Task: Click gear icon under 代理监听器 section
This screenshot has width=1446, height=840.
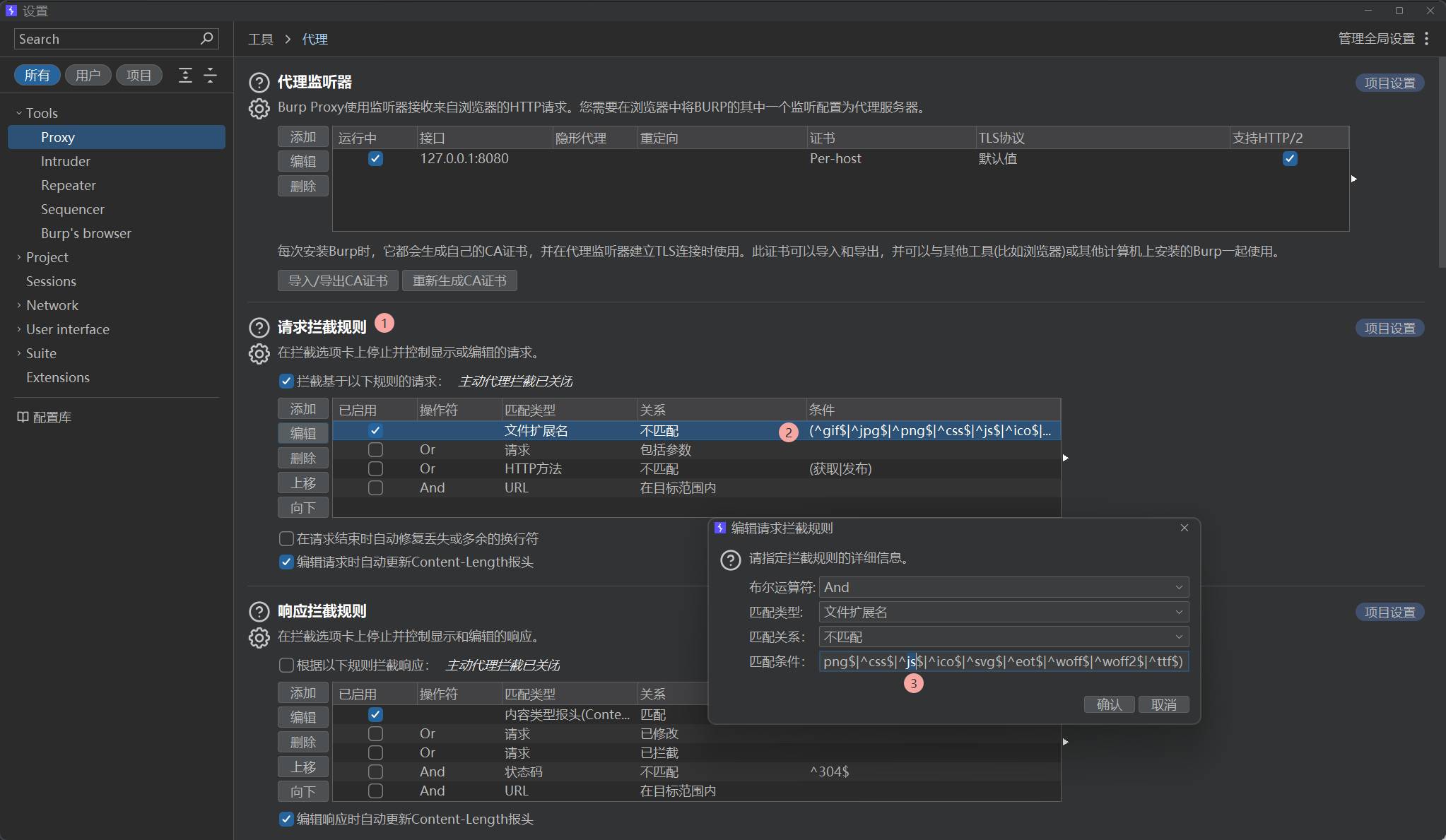Action: click(x=259, y=108)
